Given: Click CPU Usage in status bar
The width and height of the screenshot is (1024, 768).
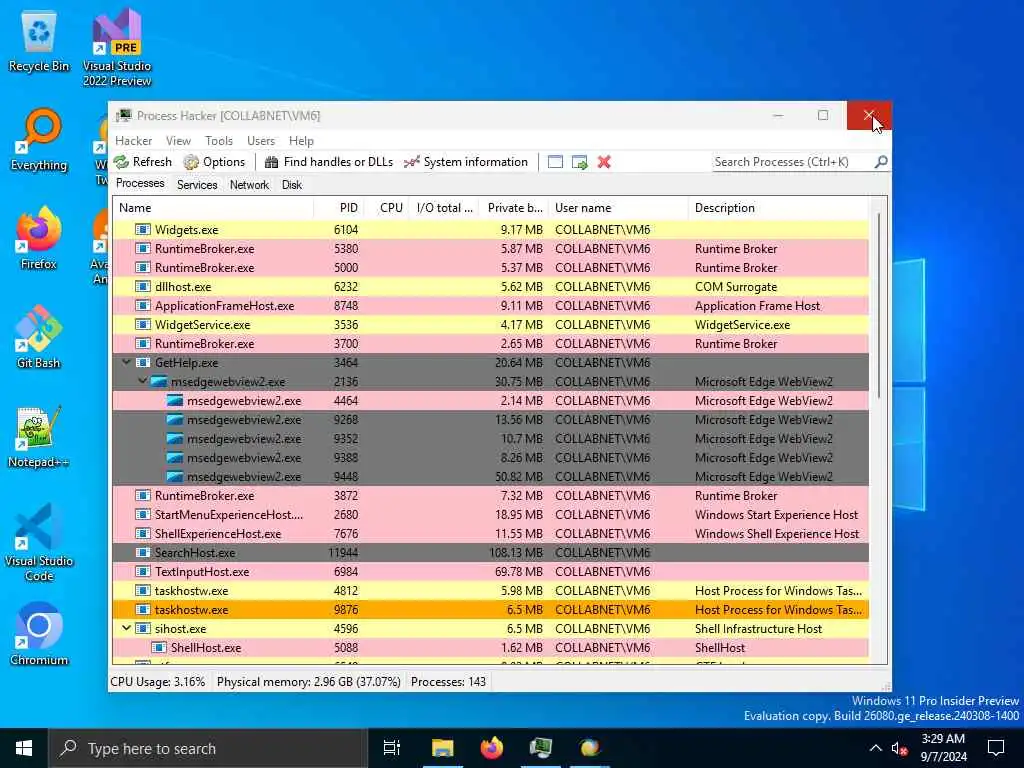Looking at the screenshot, I should tap(157, 682).
